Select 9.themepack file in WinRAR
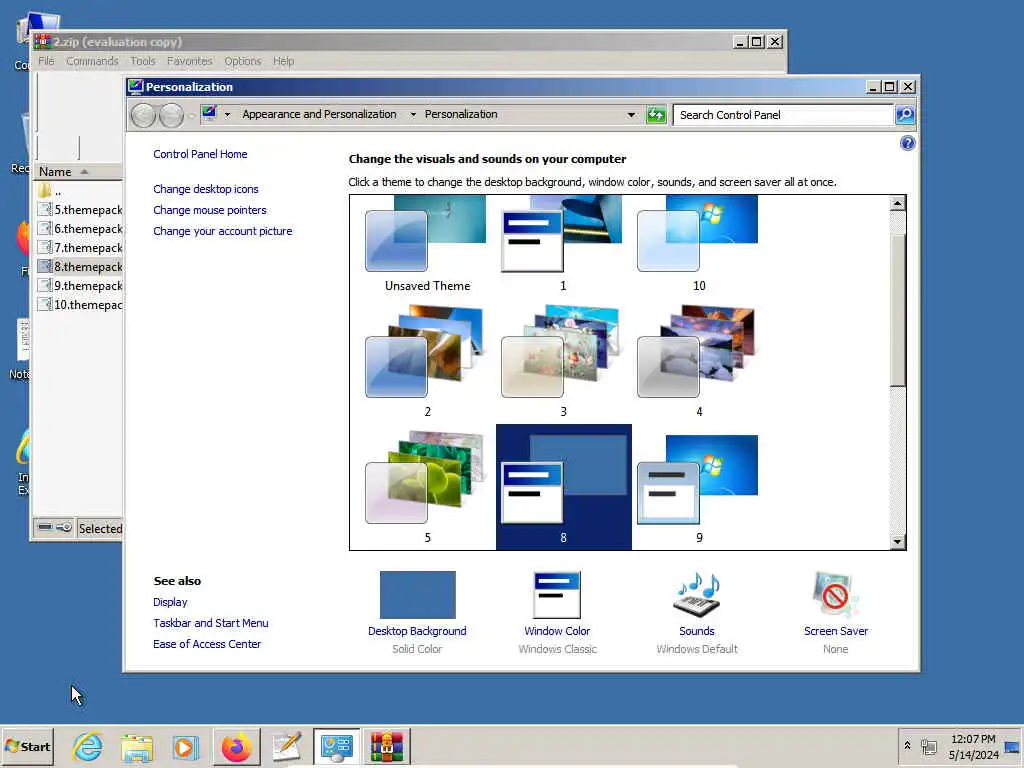The image size is (1024, 768). (x=80, y=285)
